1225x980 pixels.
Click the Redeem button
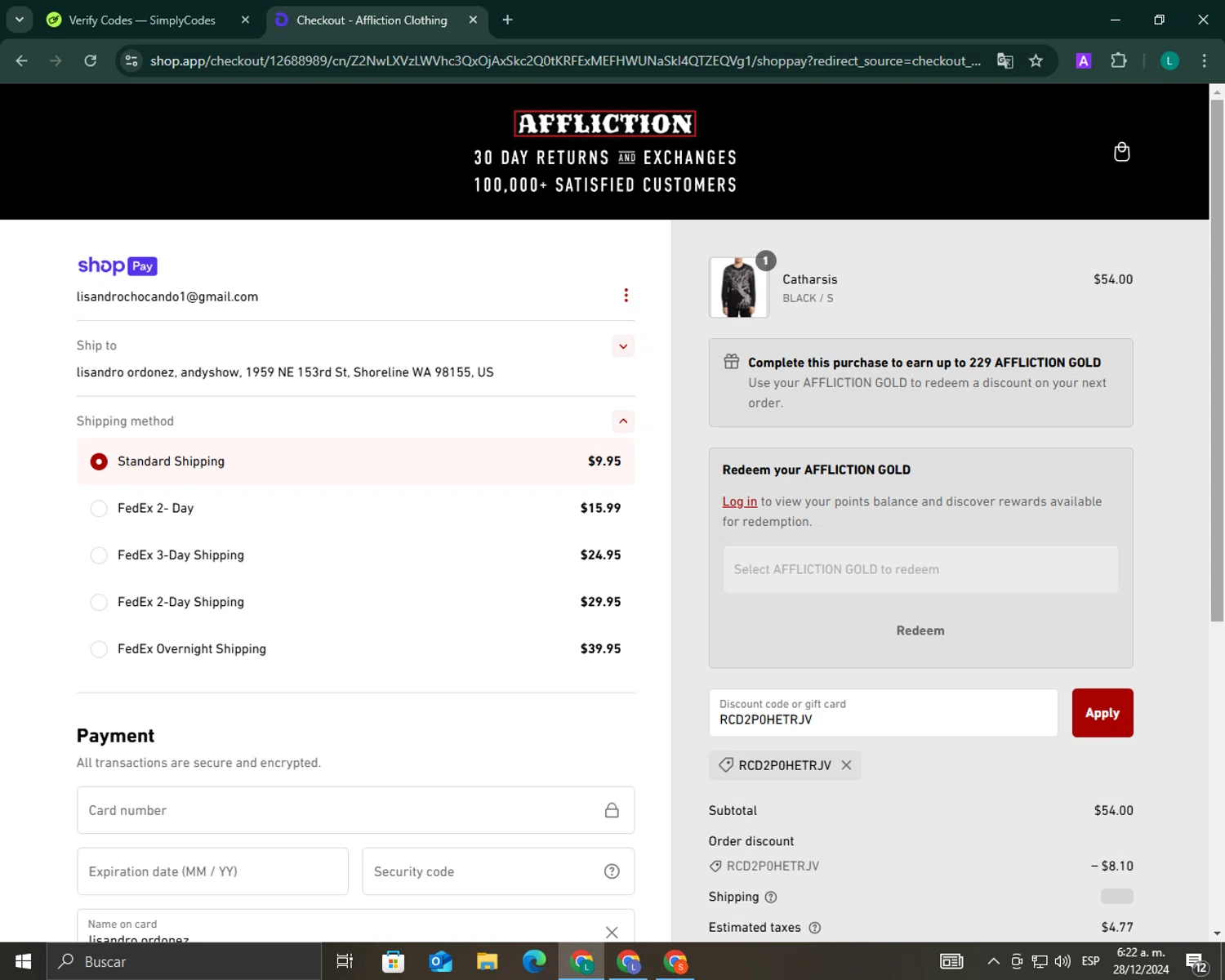920,630
